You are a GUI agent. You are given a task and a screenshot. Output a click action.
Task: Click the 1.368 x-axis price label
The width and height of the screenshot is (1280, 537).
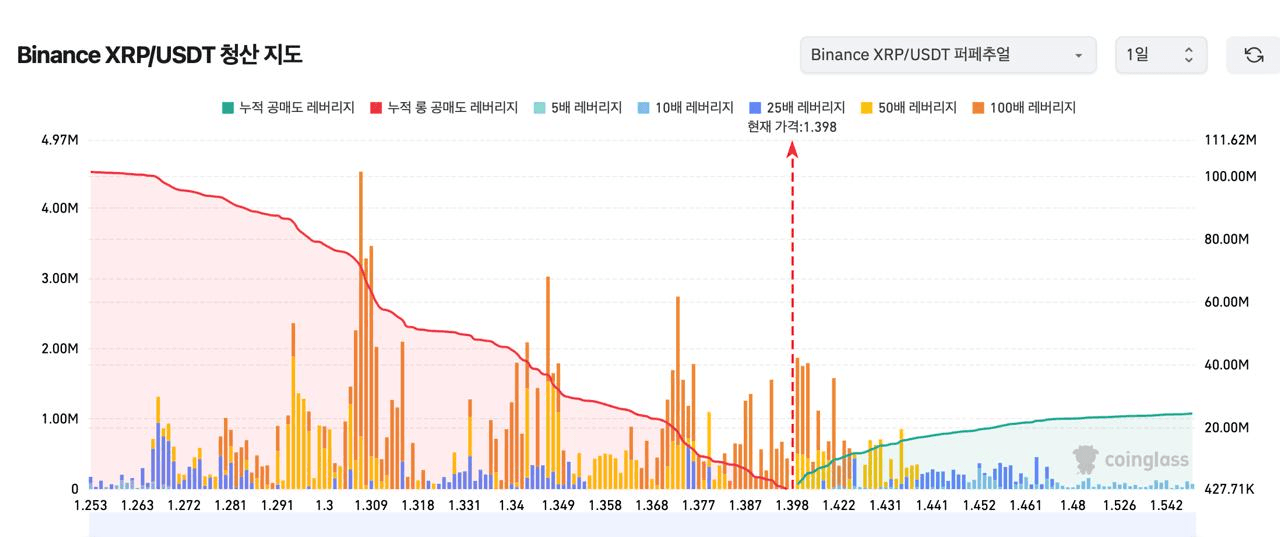click(651, 506)
